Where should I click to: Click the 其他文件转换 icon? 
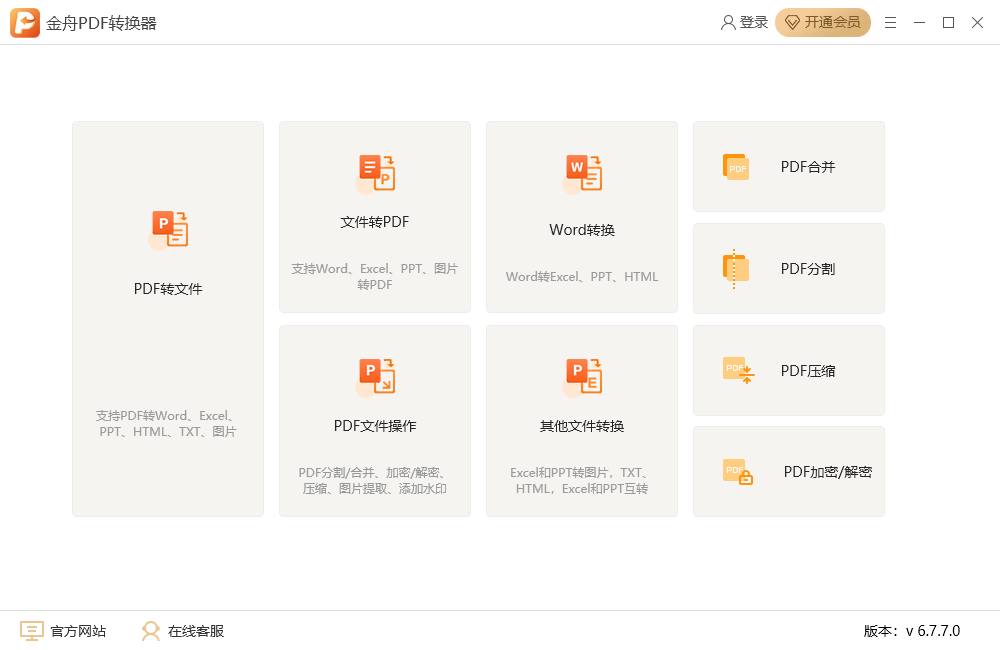pos(581,375)
